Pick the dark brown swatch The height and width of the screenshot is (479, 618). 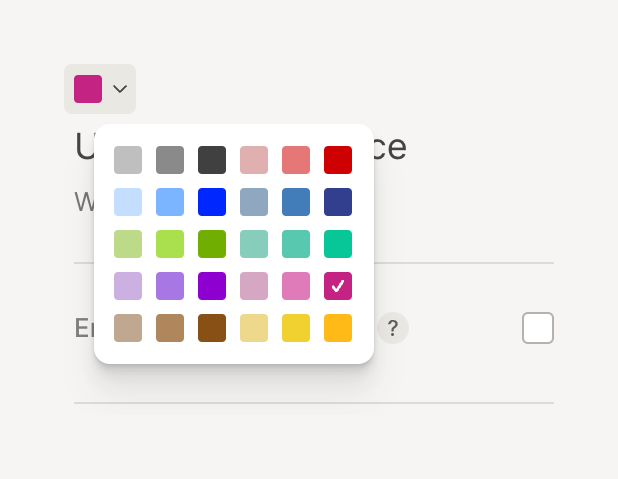click(x=212, y=328)
